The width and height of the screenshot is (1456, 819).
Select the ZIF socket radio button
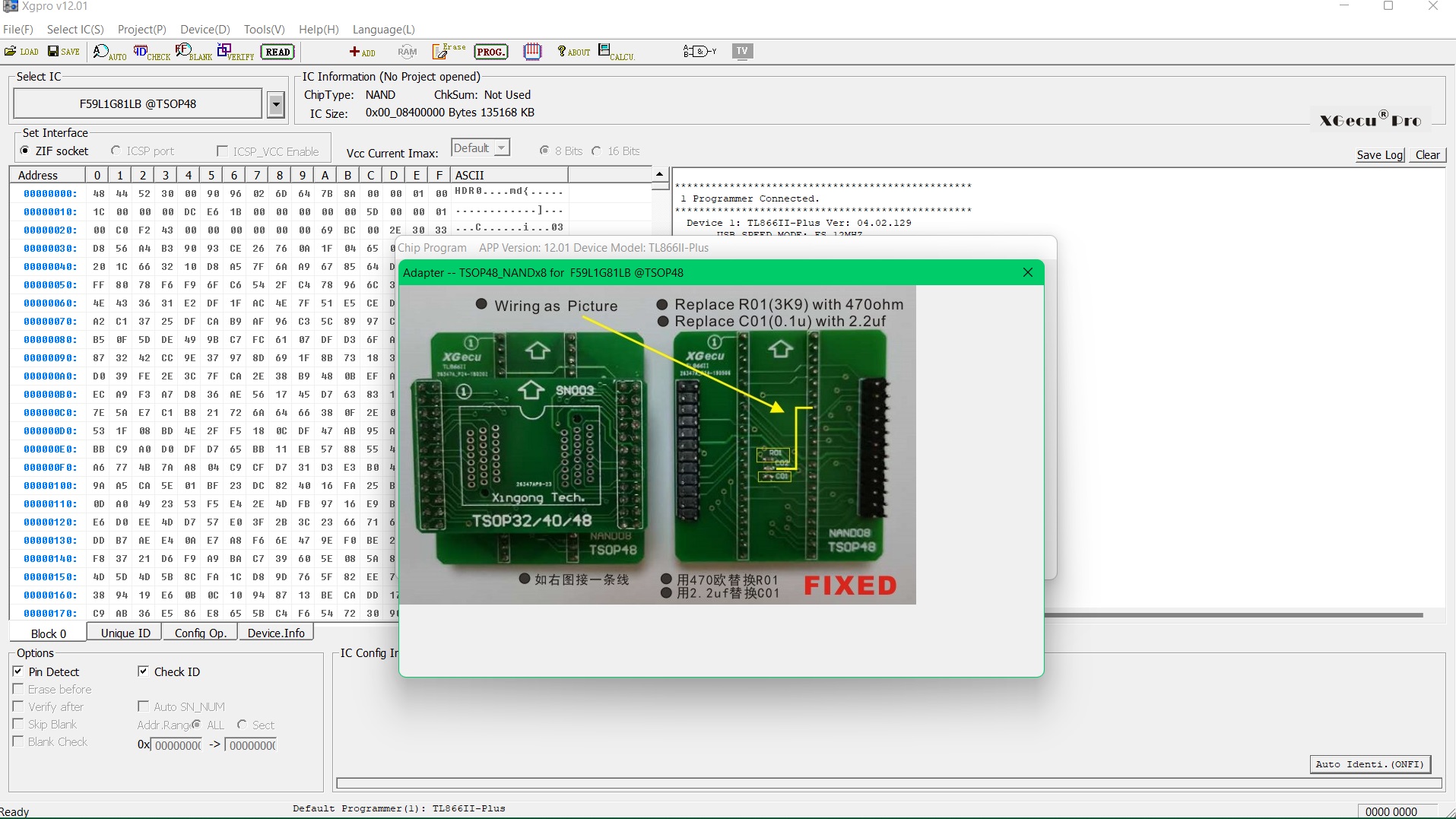click(25, 151)
